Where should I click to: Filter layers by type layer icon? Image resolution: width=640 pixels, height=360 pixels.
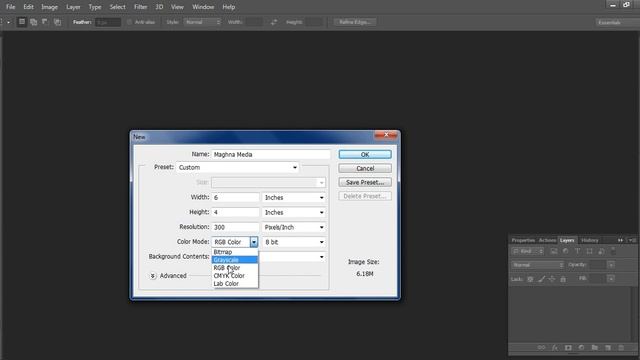pyautogui.click(x=577, y=251)
